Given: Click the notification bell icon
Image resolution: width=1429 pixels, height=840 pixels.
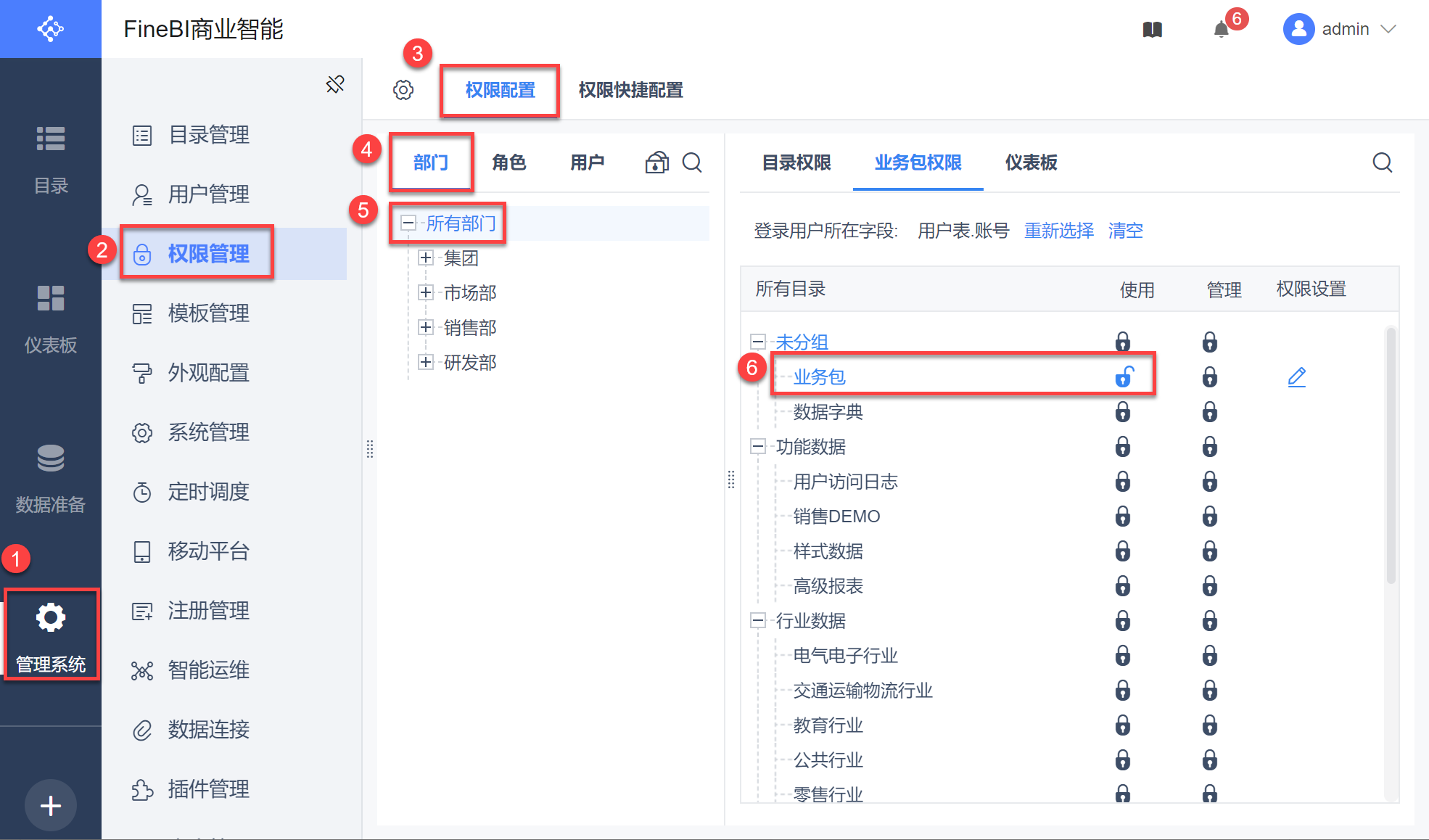Looking at the screenshot, I should pos(1222,30).
